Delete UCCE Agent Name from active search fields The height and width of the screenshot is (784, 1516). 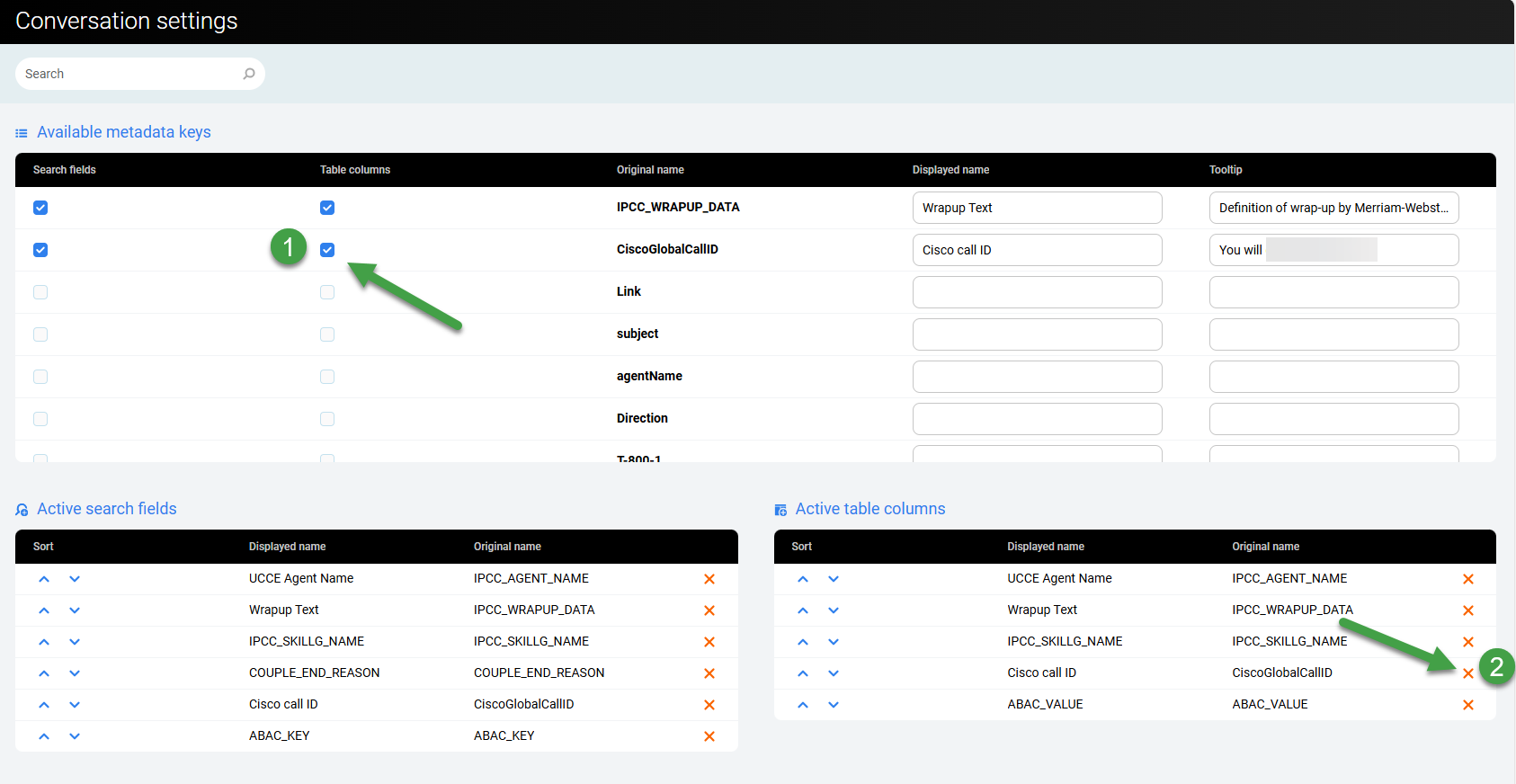tap(709, 579)
